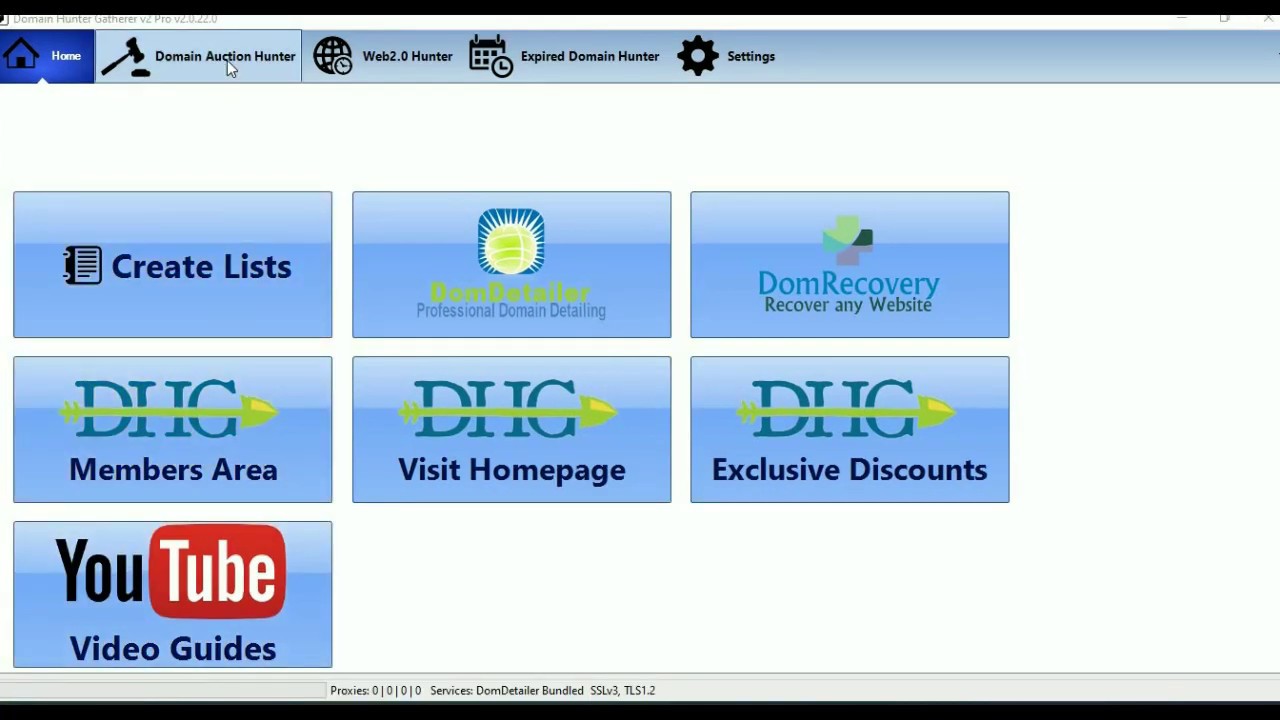Click the DomRecovery cross logo
The image size is (1280, 720).
[x=848, y=242]
